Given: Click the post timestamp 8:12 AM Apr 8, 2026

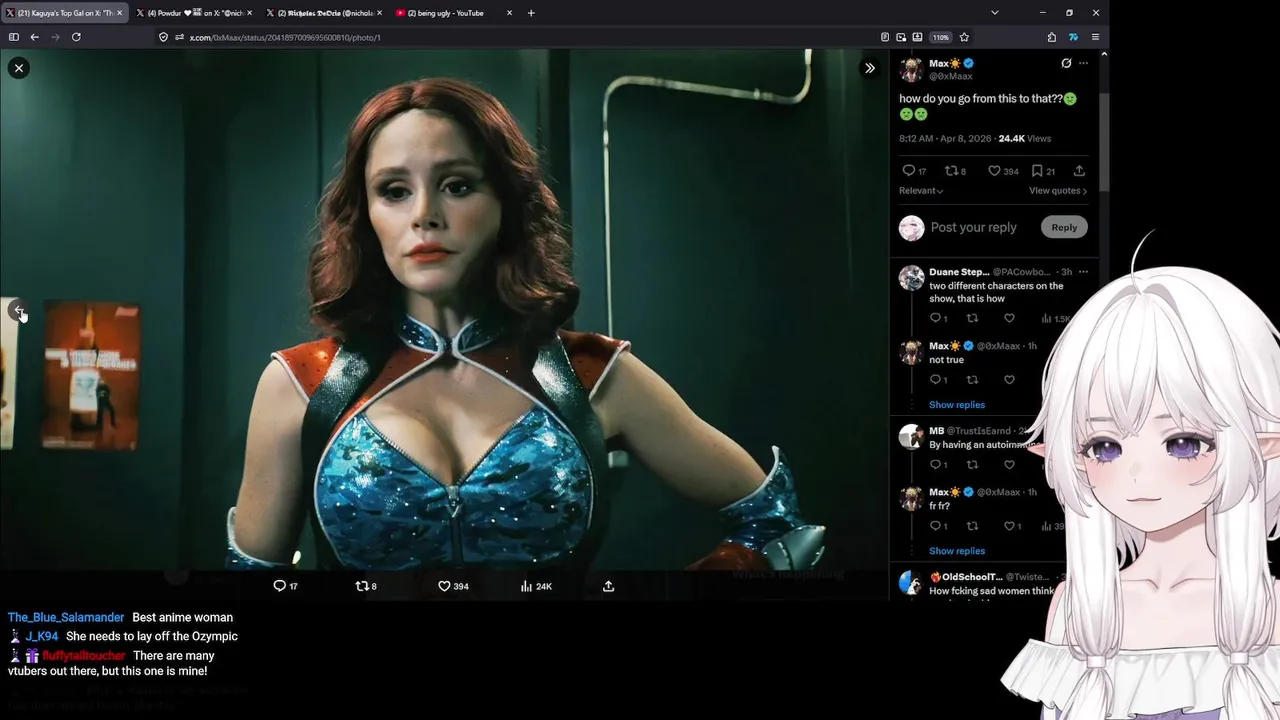Looking at the screenshot, I should tap(945, 138).
